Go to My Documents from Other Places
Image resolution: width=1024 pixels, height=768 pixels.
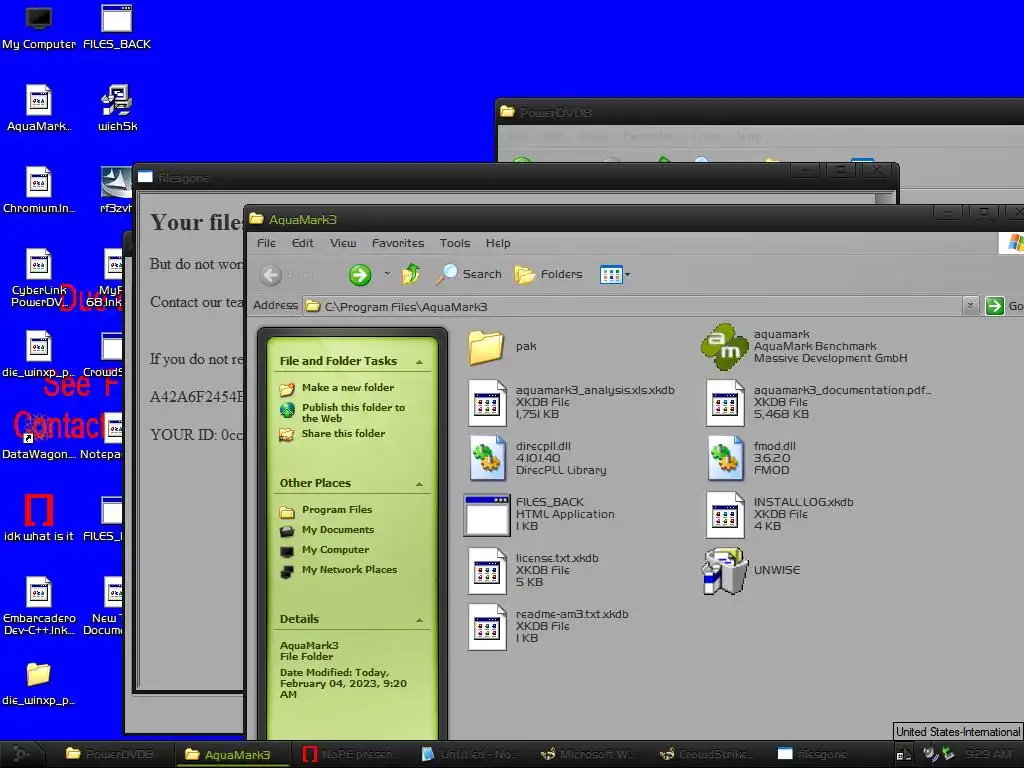click(338, 530)
